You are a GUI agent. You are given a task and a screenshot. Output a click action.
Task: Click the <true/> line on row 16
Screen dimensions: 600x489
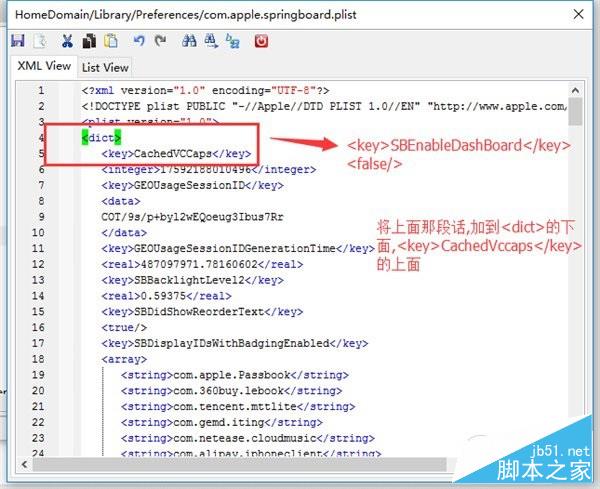click(x=124, y=328)
